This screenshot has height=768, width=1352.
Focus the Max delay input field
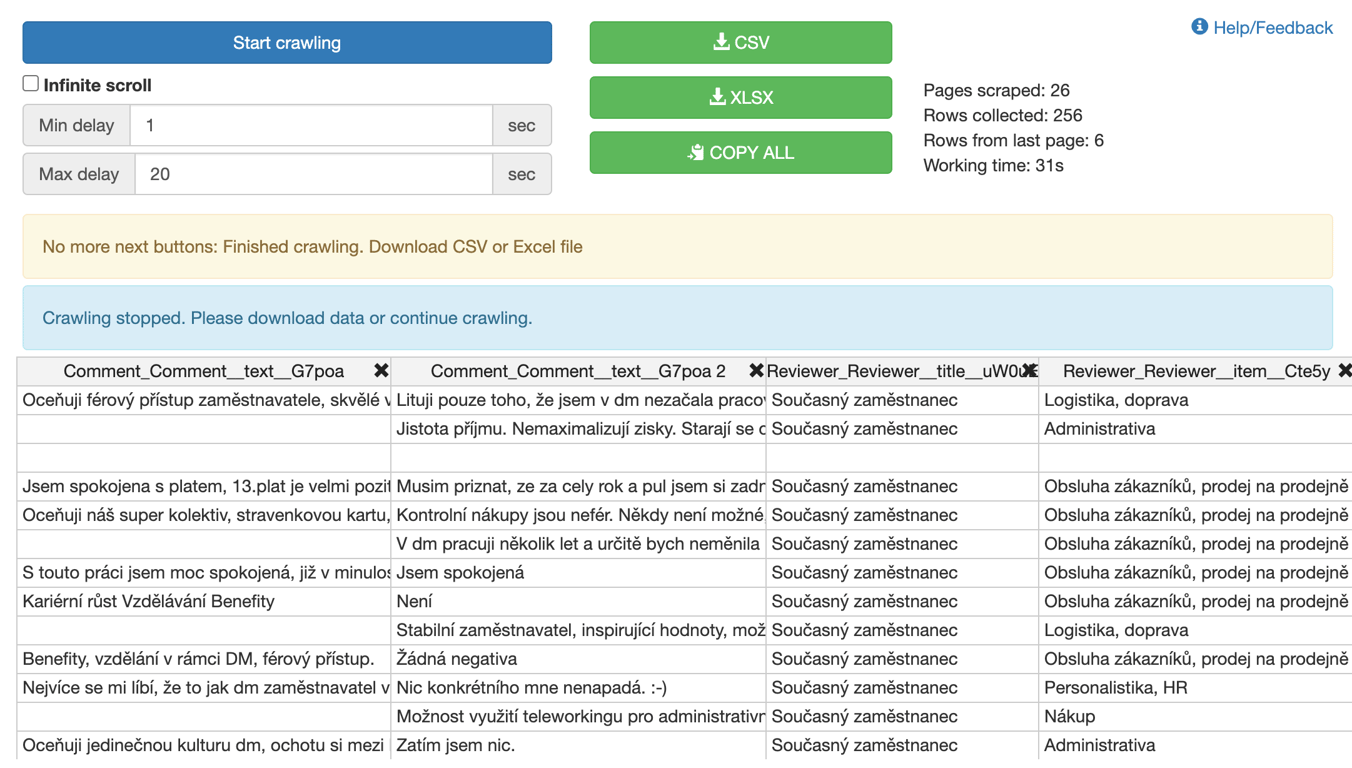click(313, 174)
